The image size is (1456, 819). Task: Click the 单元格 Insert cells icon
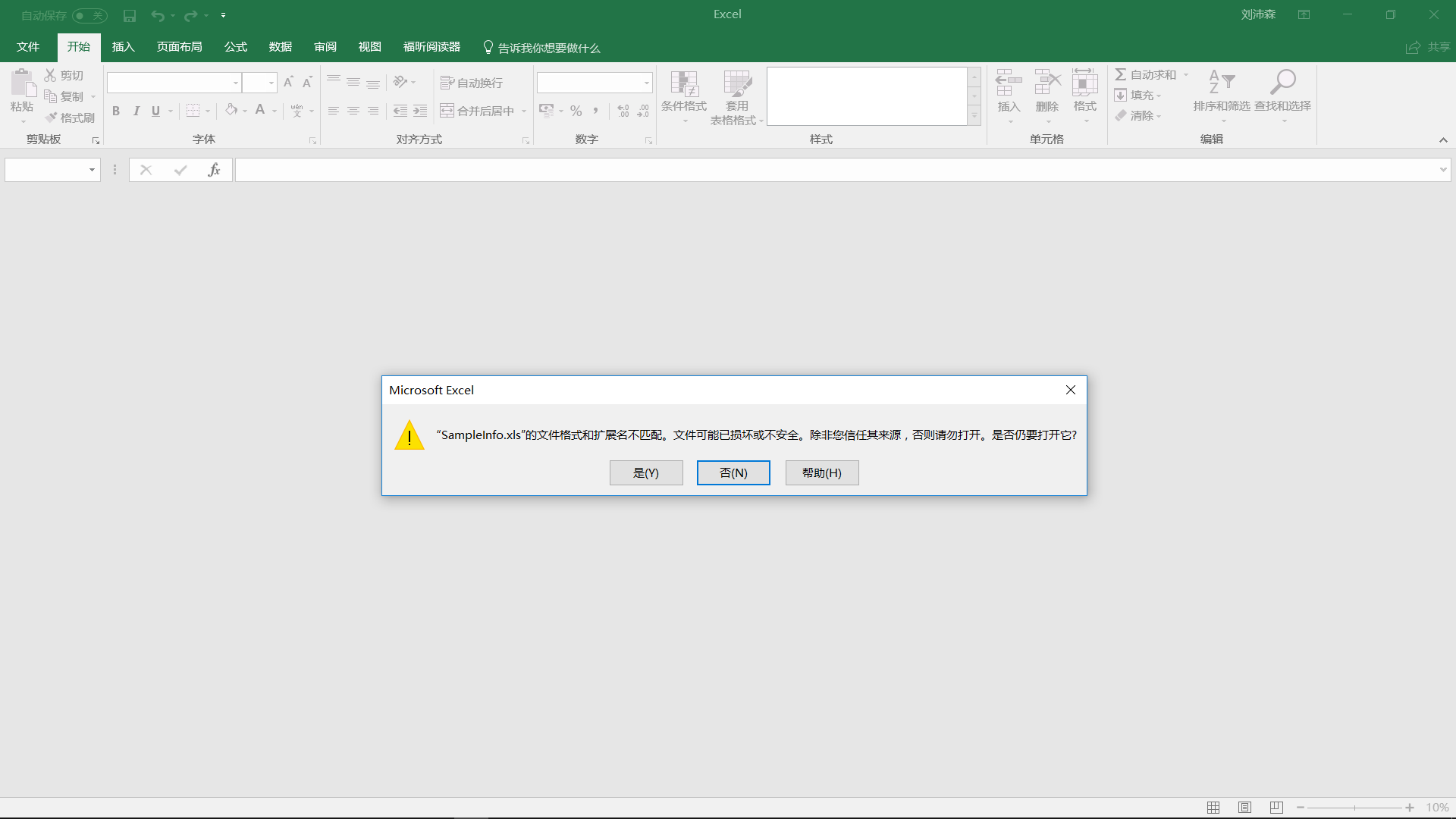tap(1009, 82)
